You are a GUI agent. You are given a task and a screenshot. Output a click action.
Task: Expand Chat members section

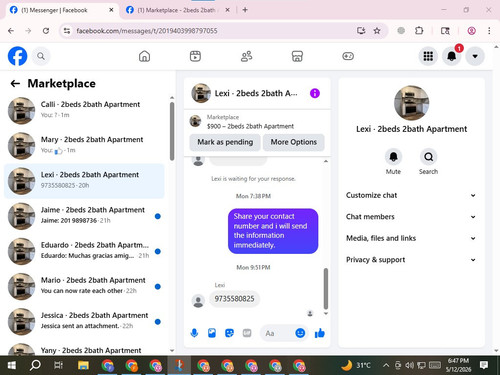[x=411, y=217]
